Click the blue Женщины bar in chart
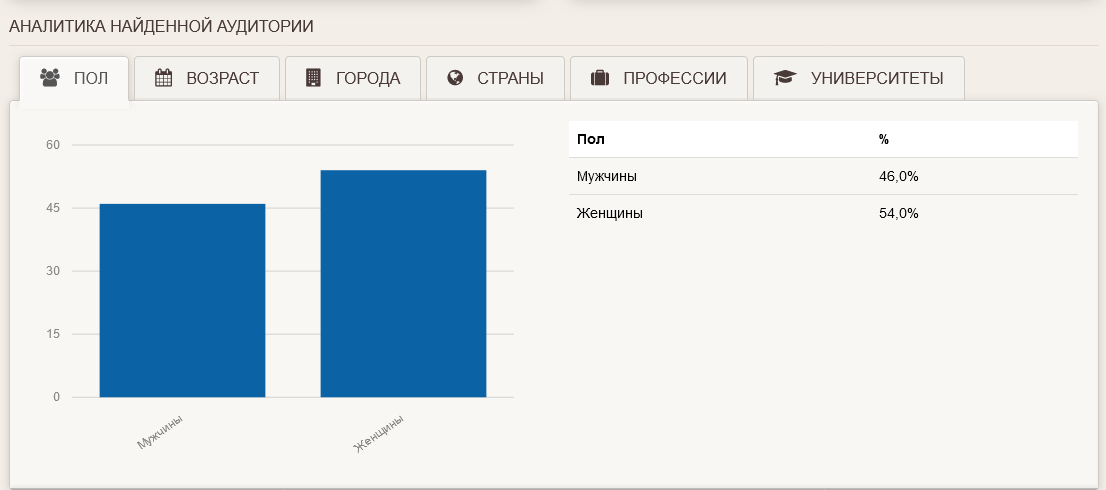Screen dimensions: 1106x490 click(403, 283)
